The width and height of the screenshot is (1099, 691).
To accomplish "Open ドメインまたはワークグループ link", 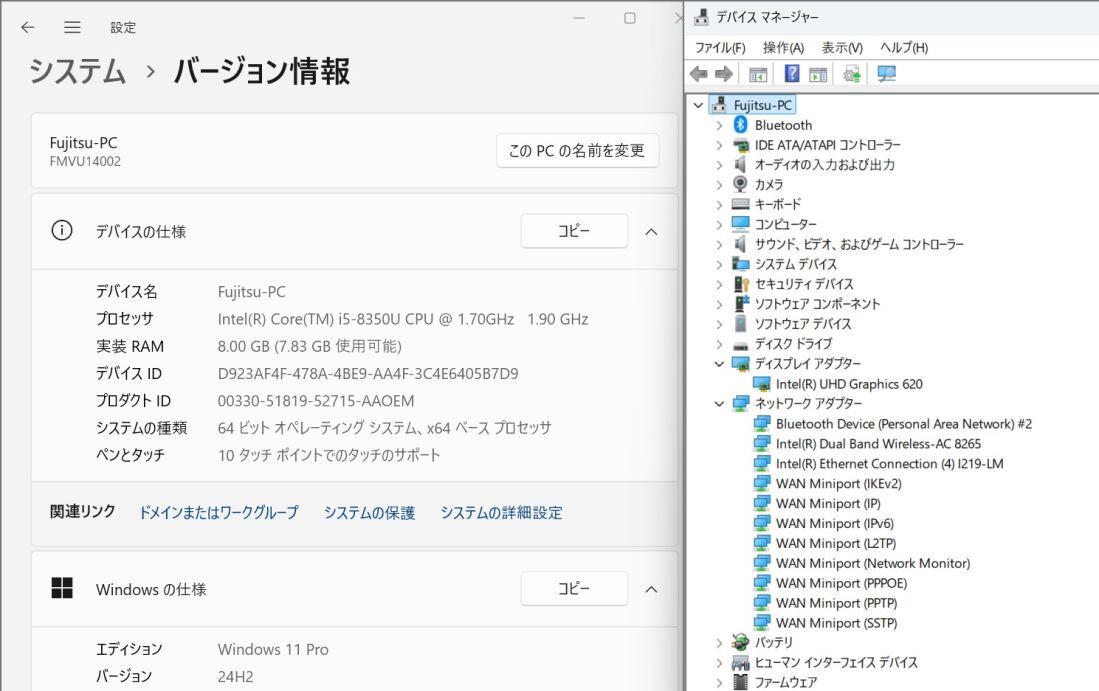I will pyautogui.click(x=219, y=512).
